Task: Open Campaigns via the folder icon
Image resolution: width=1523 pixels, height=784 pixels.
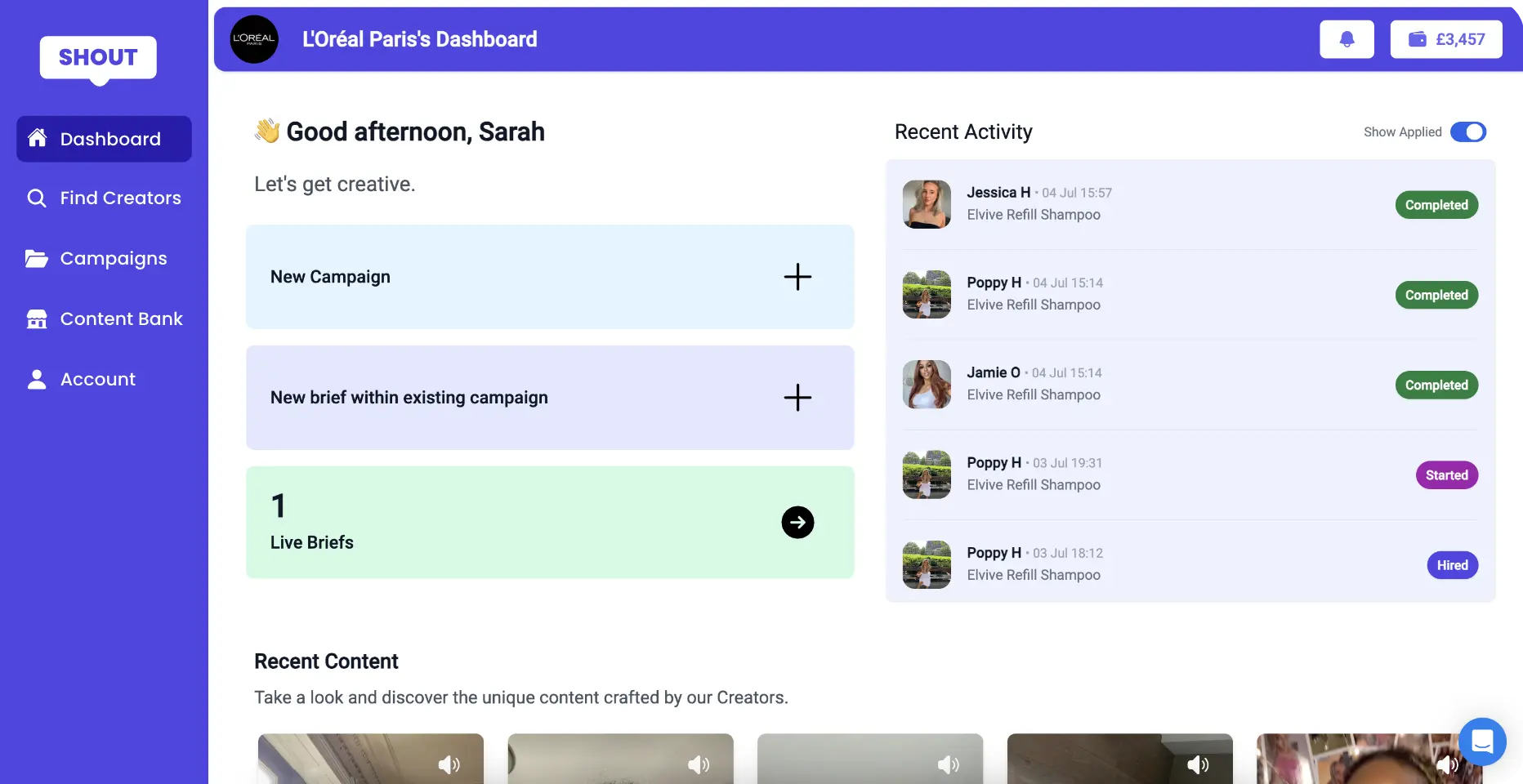Action: [x=37, y=258]
